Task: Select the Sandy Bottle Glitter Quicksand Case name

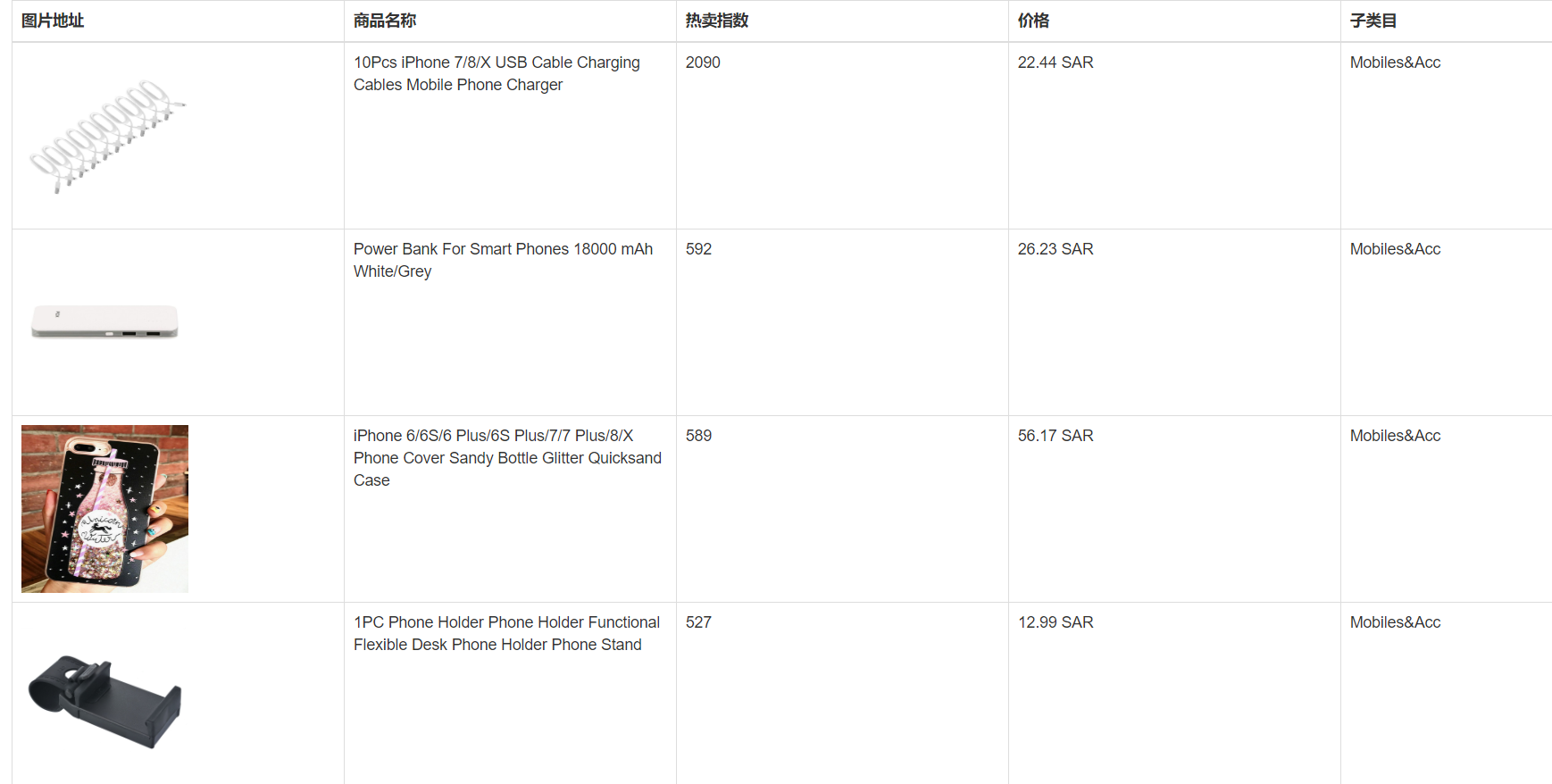Action: pyautogui.click(x=507, y=458)
